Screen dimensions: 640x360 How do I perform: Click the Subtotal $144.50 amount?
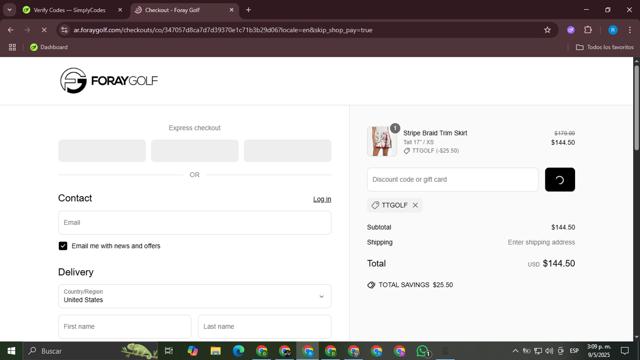pyautogui.click(x=563, y=227)
